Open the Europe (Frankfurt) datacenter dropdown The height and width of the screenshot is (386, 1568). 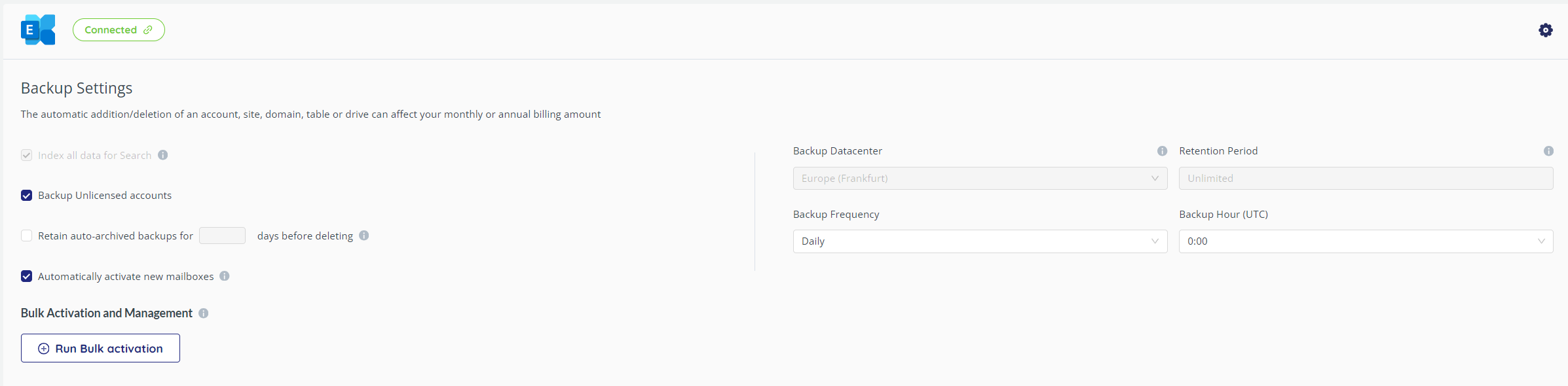point(980,179)
